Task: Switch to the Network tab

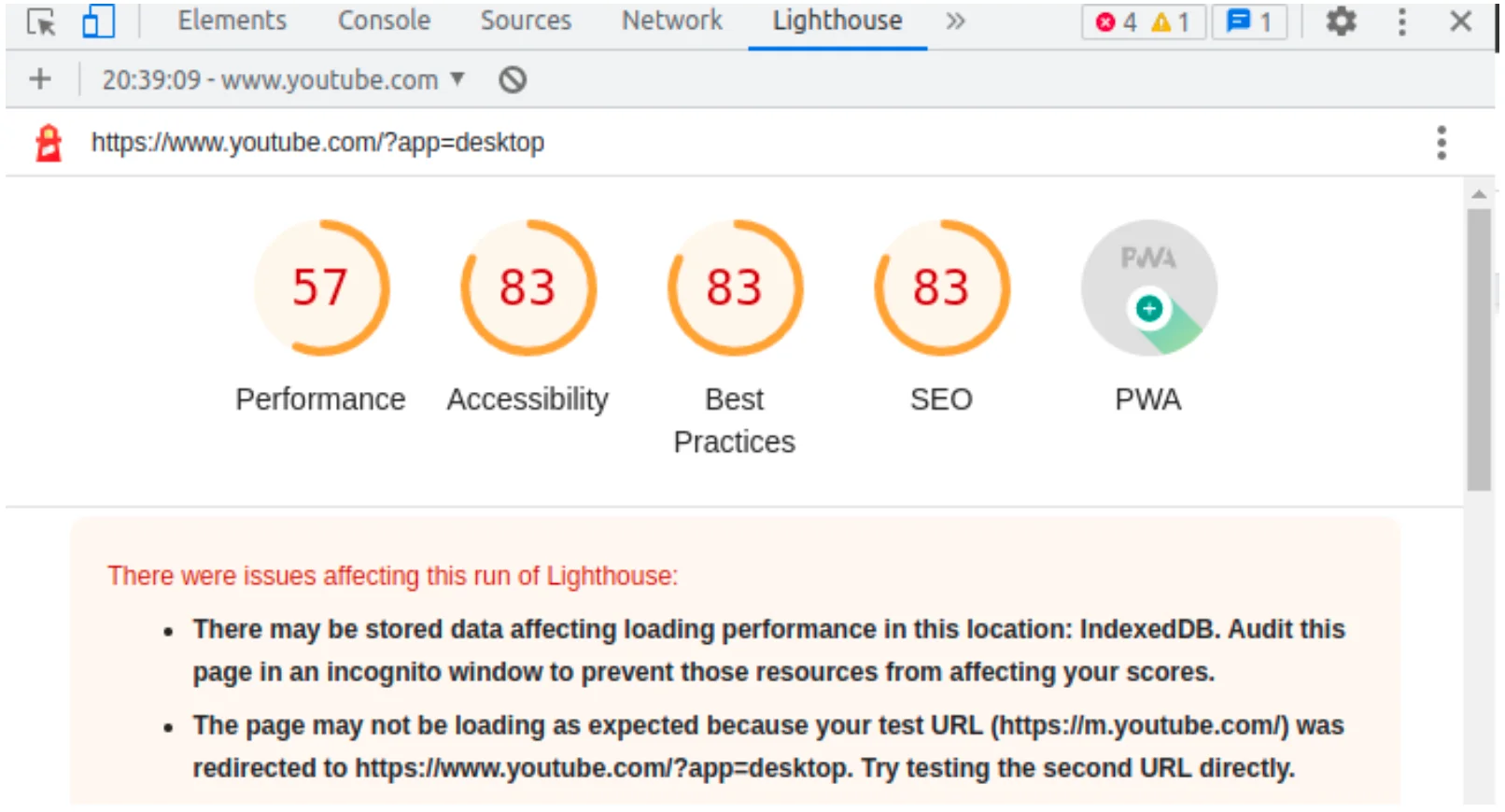Action: pyautogui.click(x=672, y=21)
